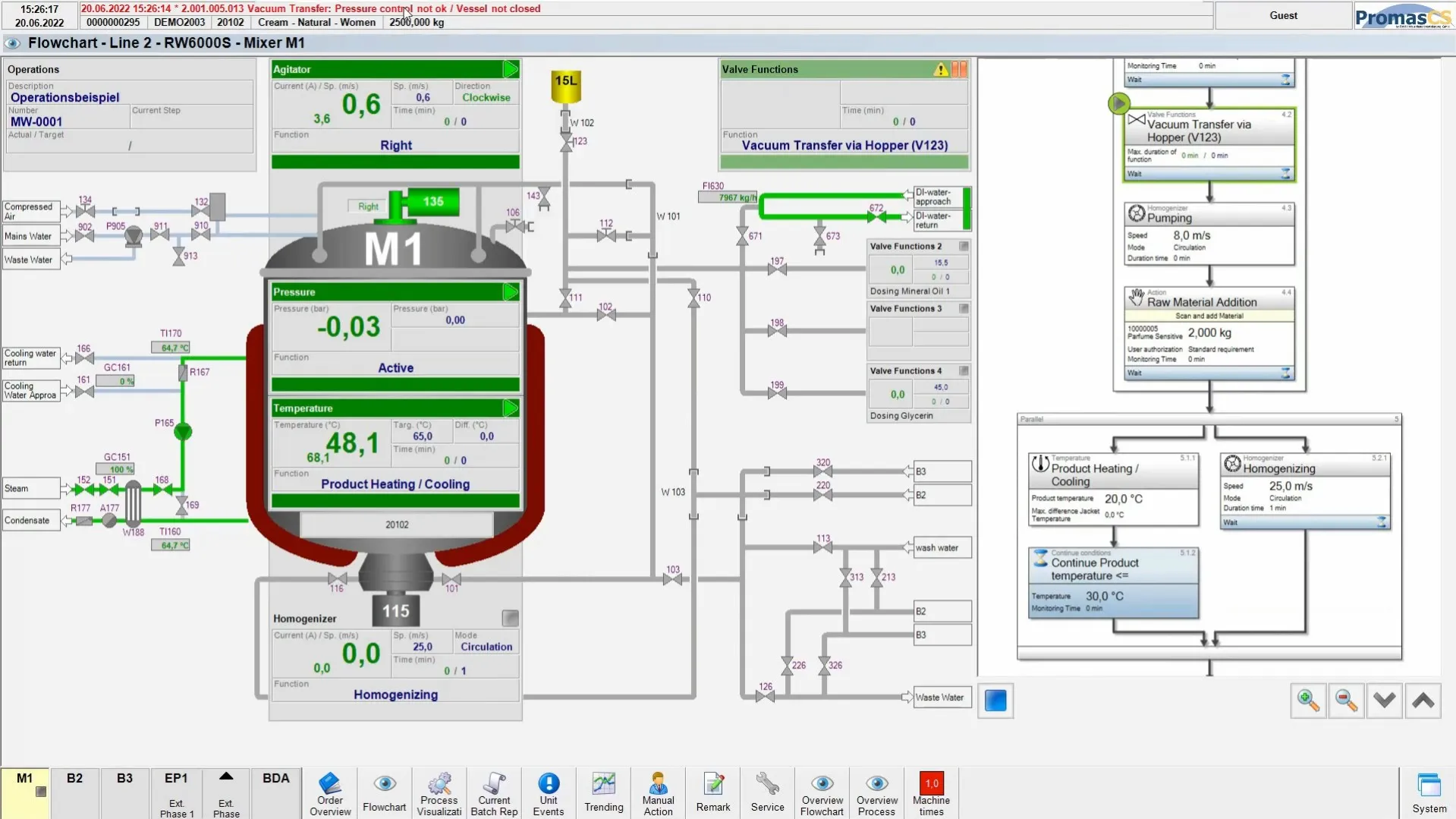Zoom in on the recipe flowchart
Screen dimensions: 1456x819
tap(1308, 700)
